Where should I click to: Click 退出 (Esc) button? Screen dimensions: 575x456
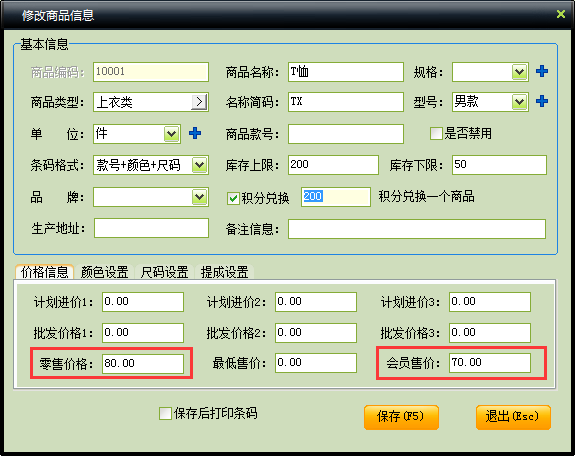pyautogui.click(x=513, y=417)
